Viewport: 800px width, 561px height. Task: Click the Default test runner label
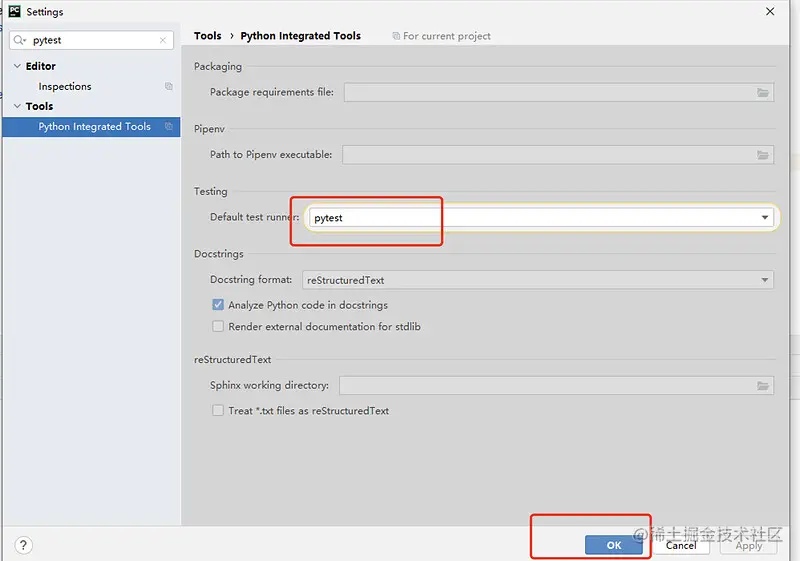pyautogui.click(x=255, y=217)
